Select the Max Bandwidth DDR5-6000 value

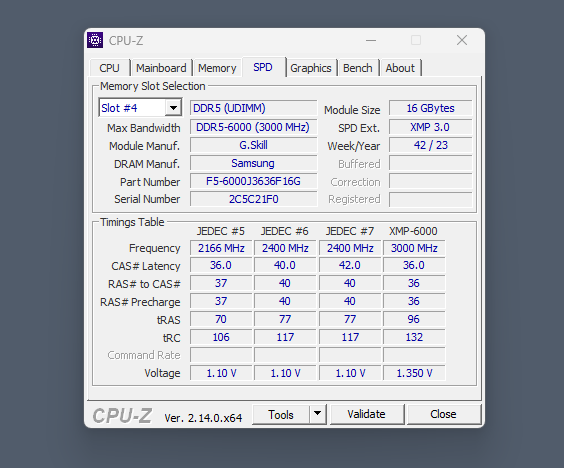point(254,127)
